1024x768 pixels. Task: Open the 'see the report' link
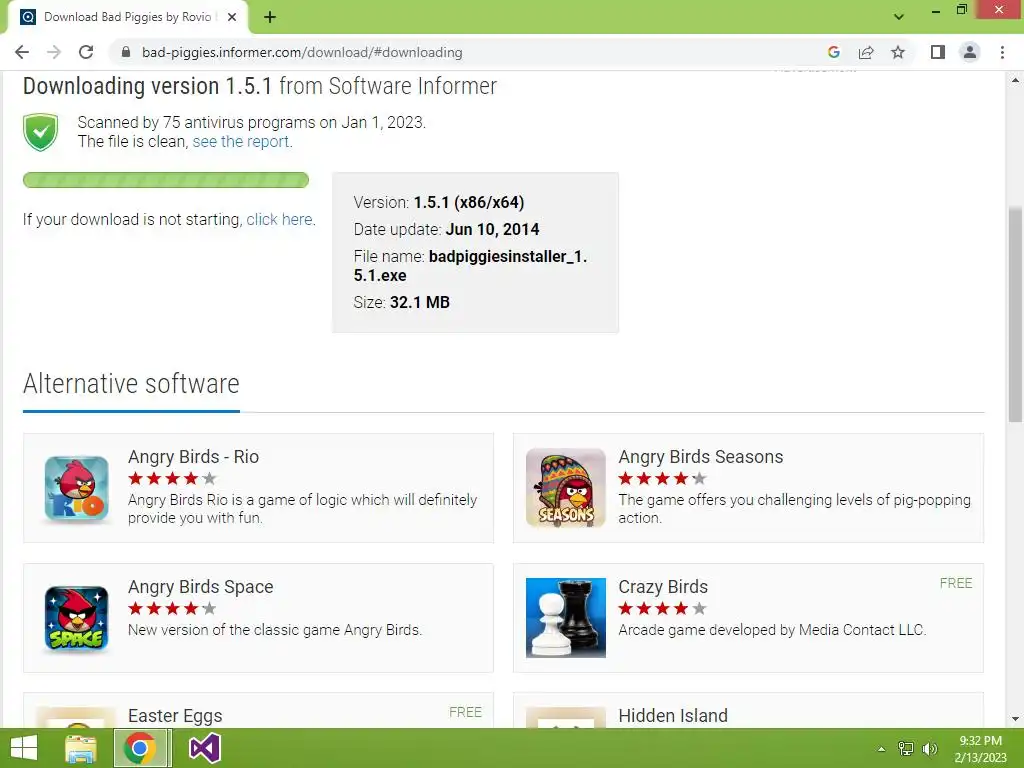click(242, 142)
